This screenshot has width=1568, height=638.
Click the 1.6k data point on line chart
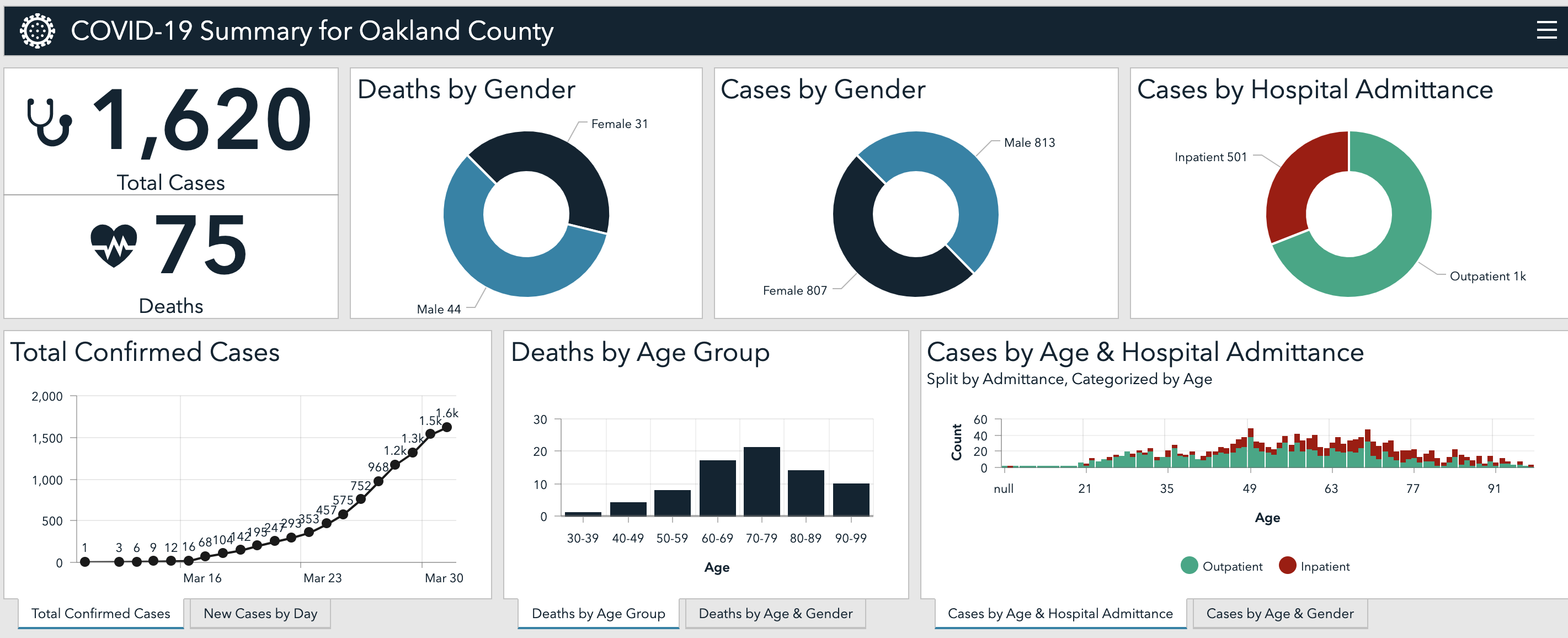[x=447, y=427]
